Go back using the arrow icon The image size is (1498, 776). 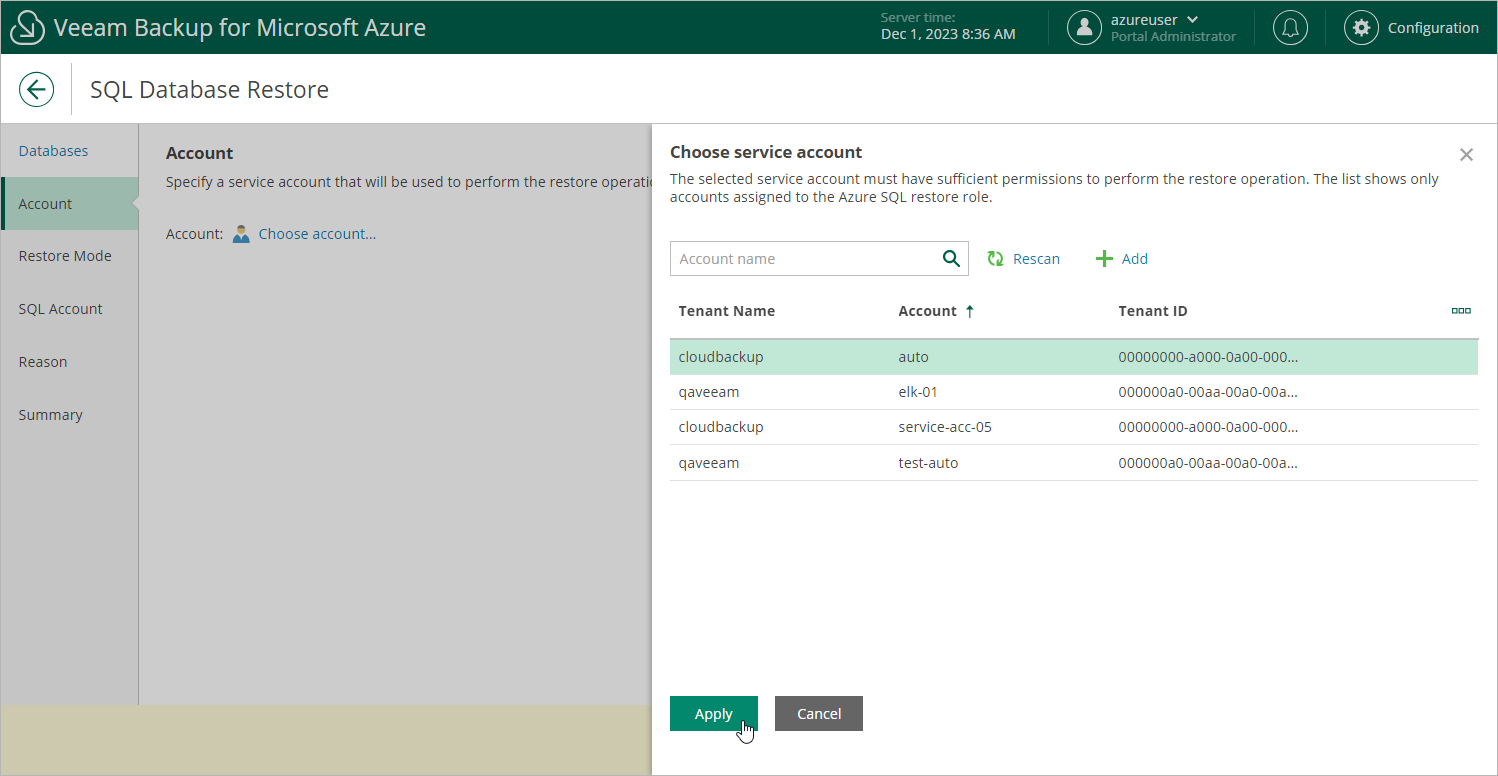click(36, 89)
